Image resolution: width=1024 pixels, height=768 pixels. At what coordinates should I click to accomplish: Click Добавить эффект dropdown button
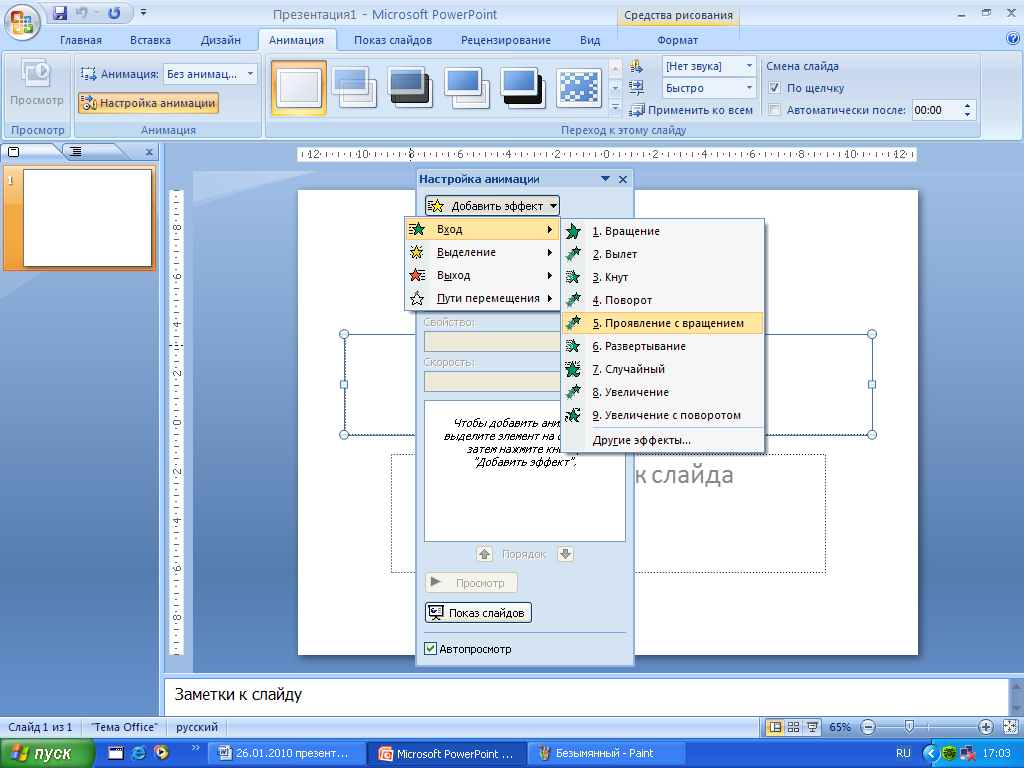(492, 206)
